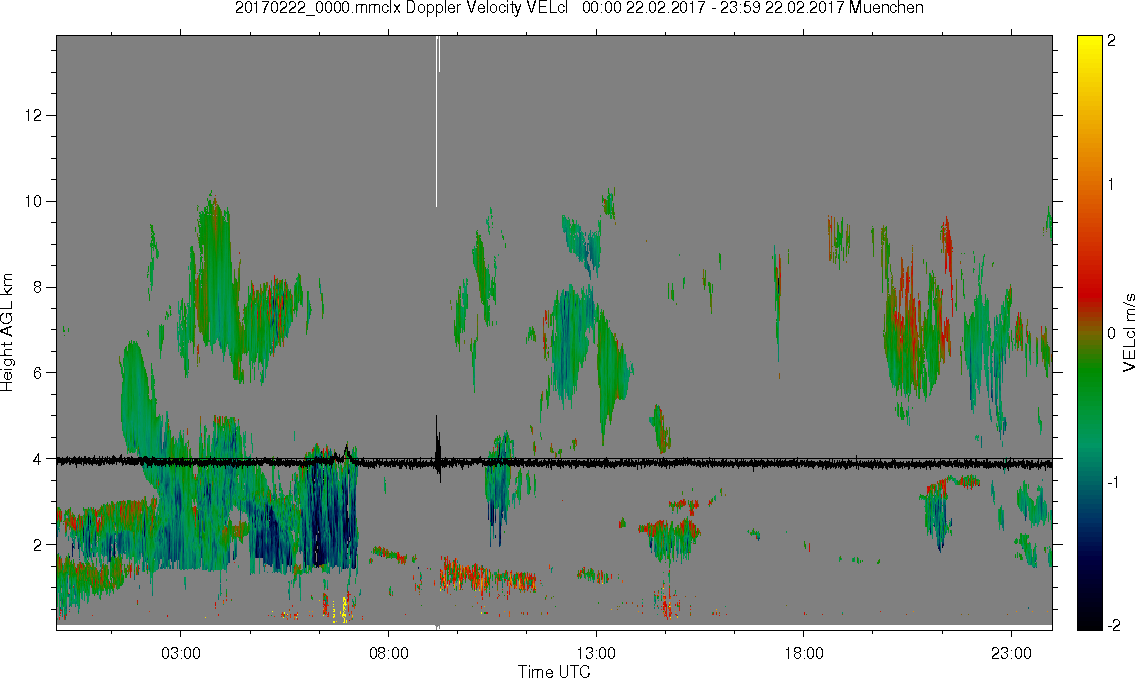Screen dimensions: 1135x678
Task: Click the height label '6'
Action: tap(38, 373)
